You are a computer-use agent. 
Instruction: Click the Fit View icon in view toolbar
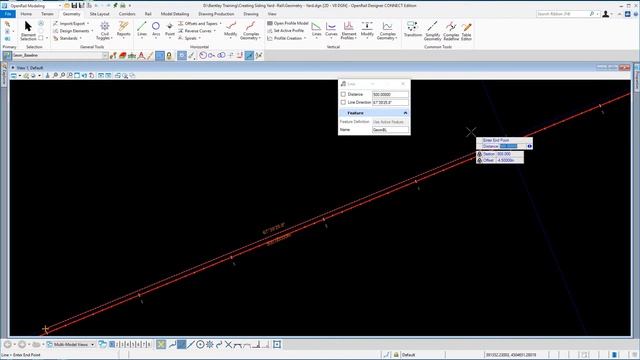point(77,76)
